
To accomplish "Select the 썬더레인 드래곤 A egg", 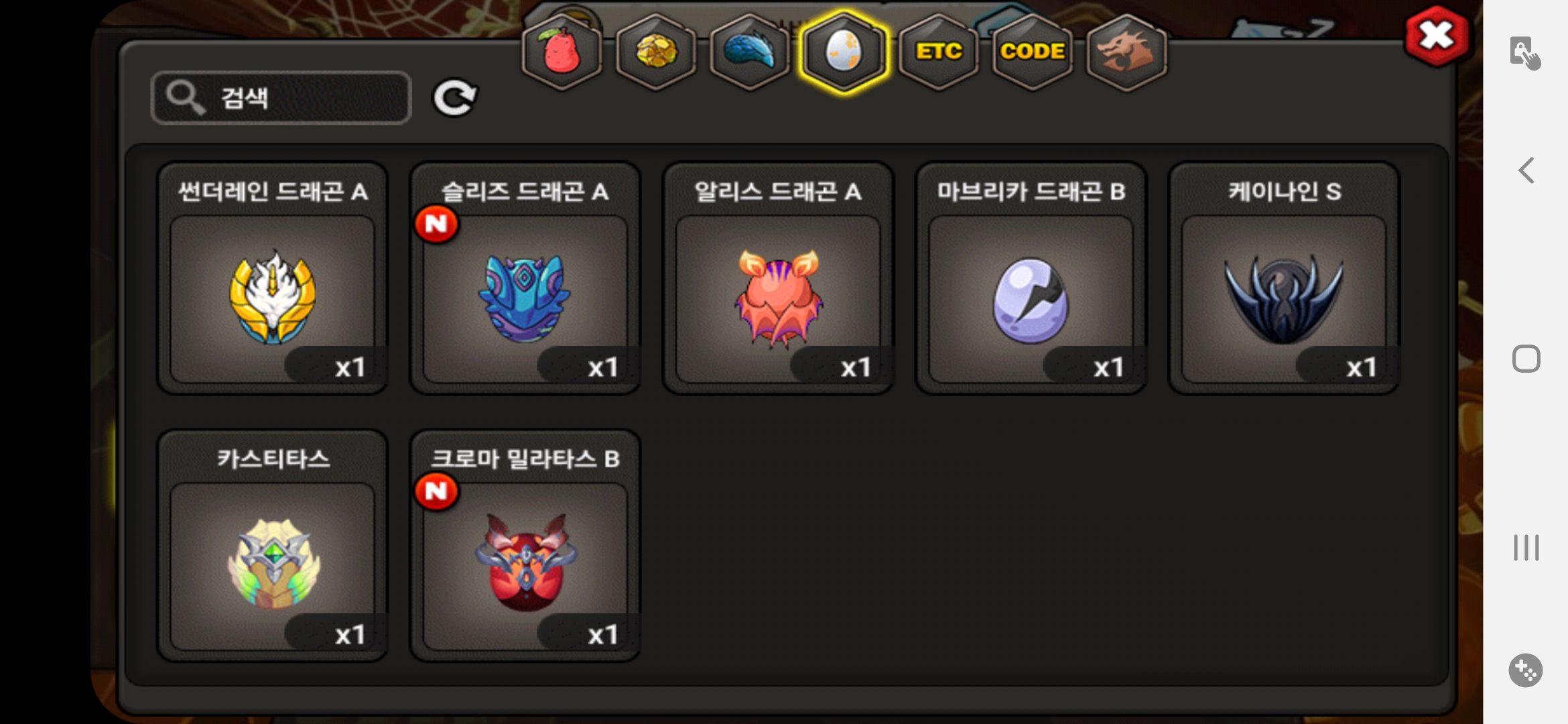I will [x=273, y=278].
